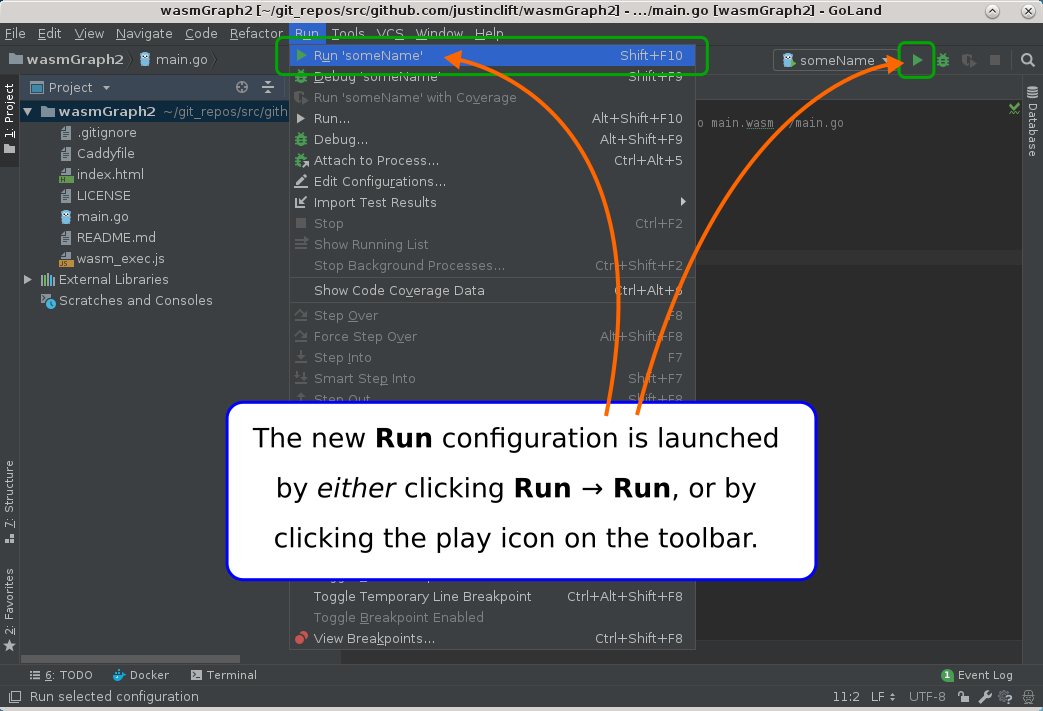Click the horizontal scrollbar under Project panel
This screenshot has height=711, width=1043.
130,659
